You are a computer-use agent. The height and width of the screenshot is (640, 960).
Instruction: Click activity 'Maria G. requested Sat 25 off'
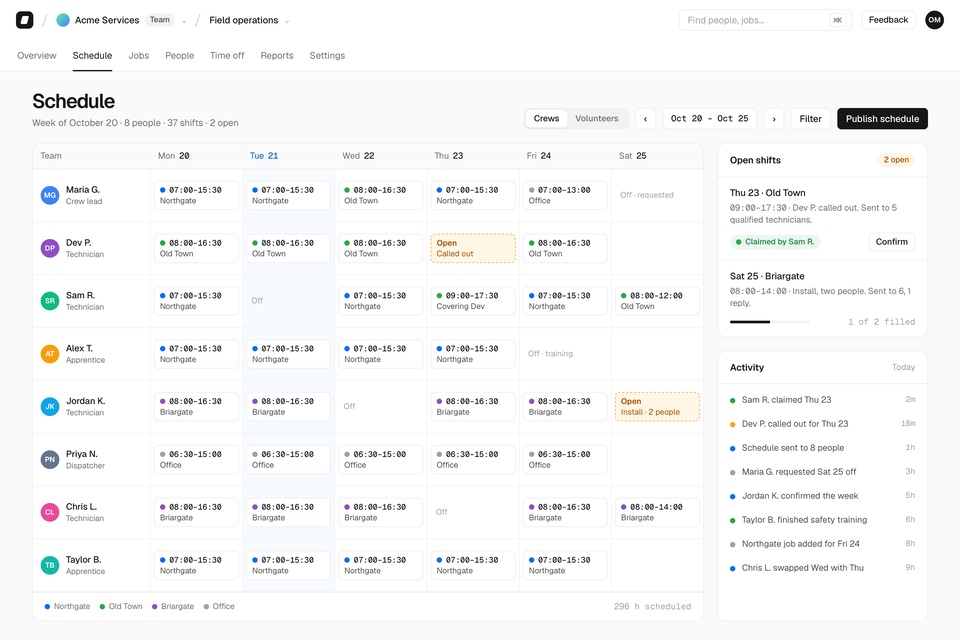tap(822, 472)
